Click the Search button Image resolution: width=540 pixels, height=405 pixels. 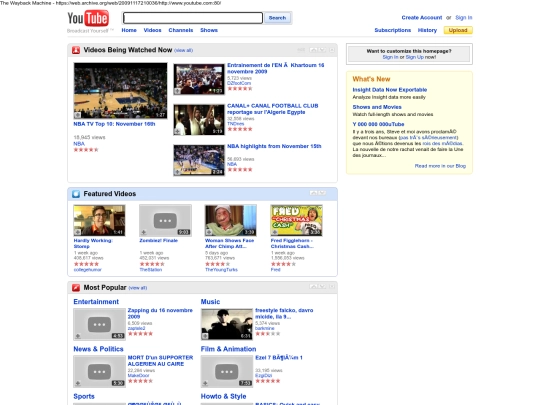pos(278,18)
